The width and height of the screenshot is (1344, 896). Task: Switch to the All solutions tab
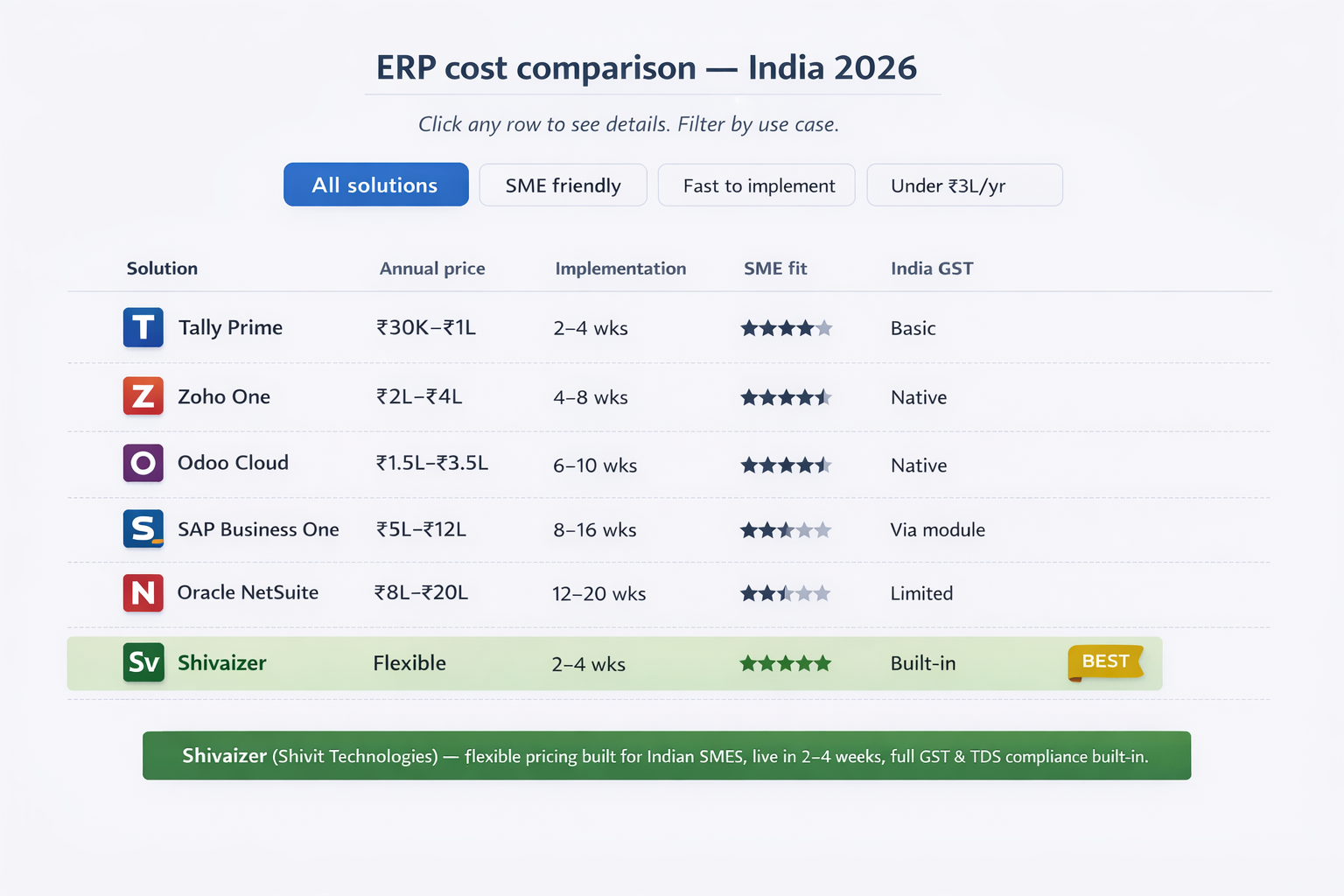tap(375, 185)
